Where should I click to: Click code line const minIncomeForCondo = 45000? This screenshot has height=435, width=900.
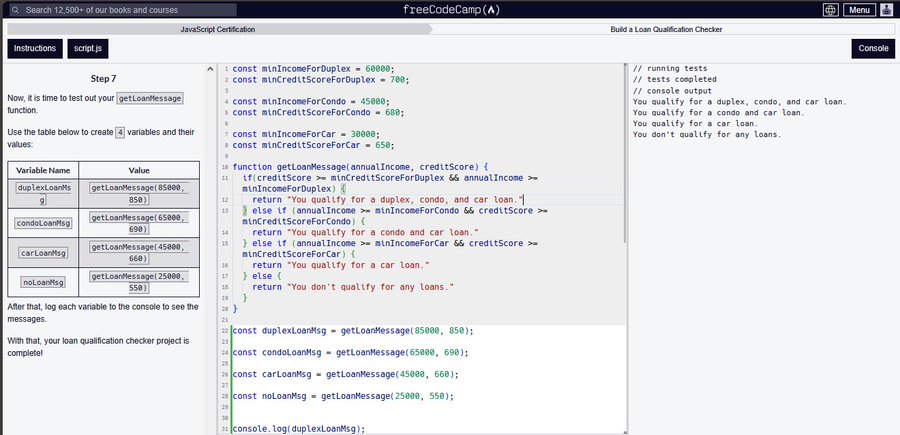click(x=311, y=102)
